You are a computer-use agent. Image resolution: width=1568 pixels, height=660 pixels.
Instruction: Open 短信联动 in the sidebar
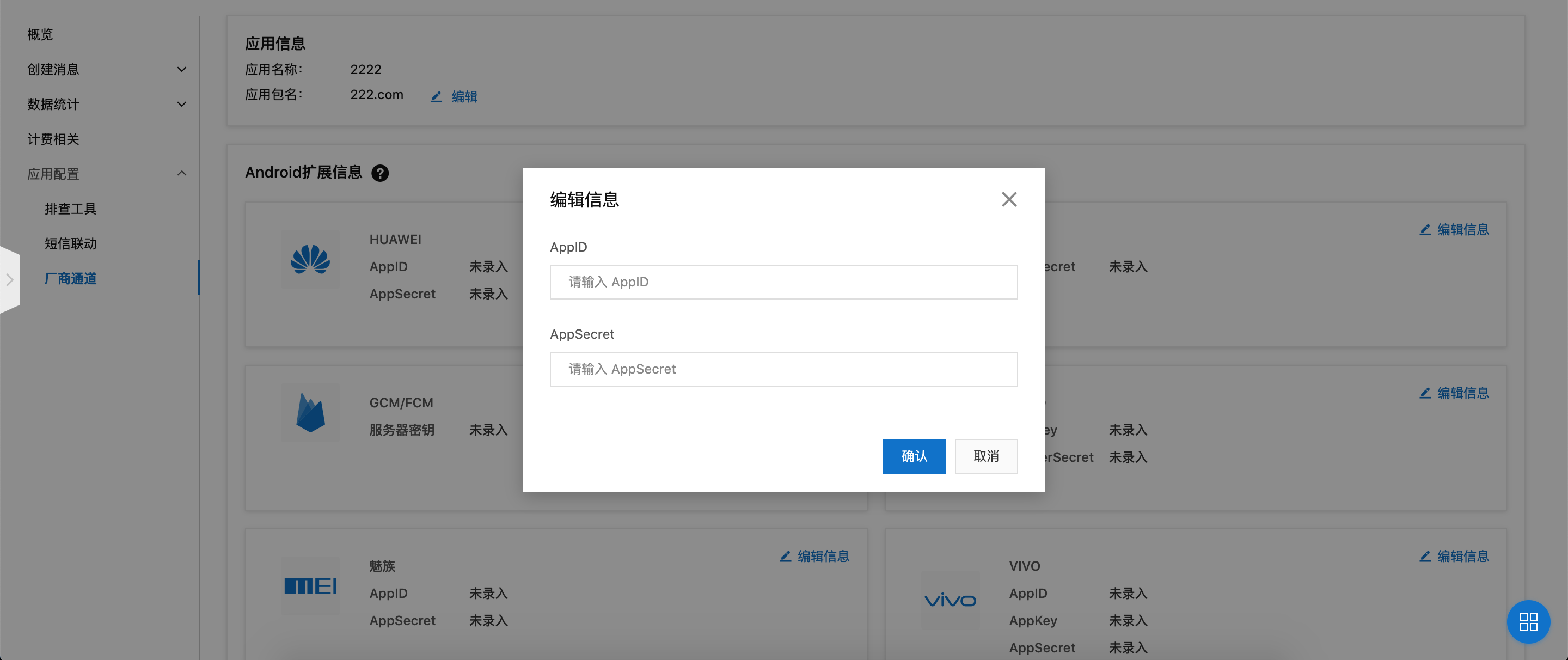pyautogui.click(x=71, y=243)
